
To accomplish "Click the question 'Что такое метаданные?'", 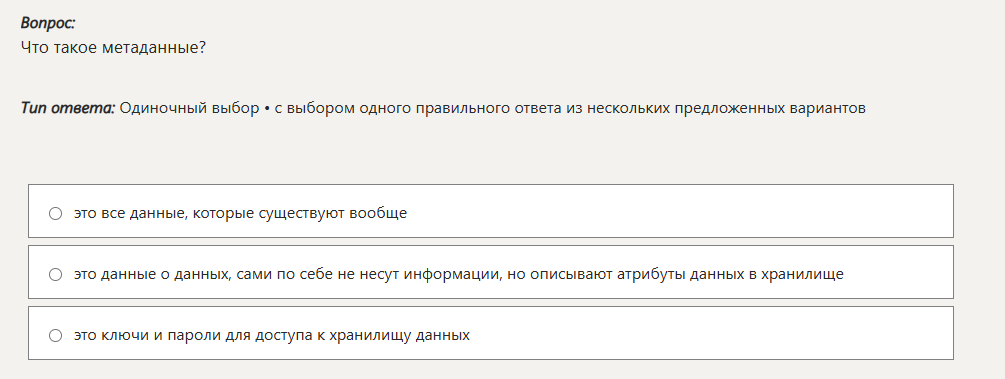I will tap(113, 47).
